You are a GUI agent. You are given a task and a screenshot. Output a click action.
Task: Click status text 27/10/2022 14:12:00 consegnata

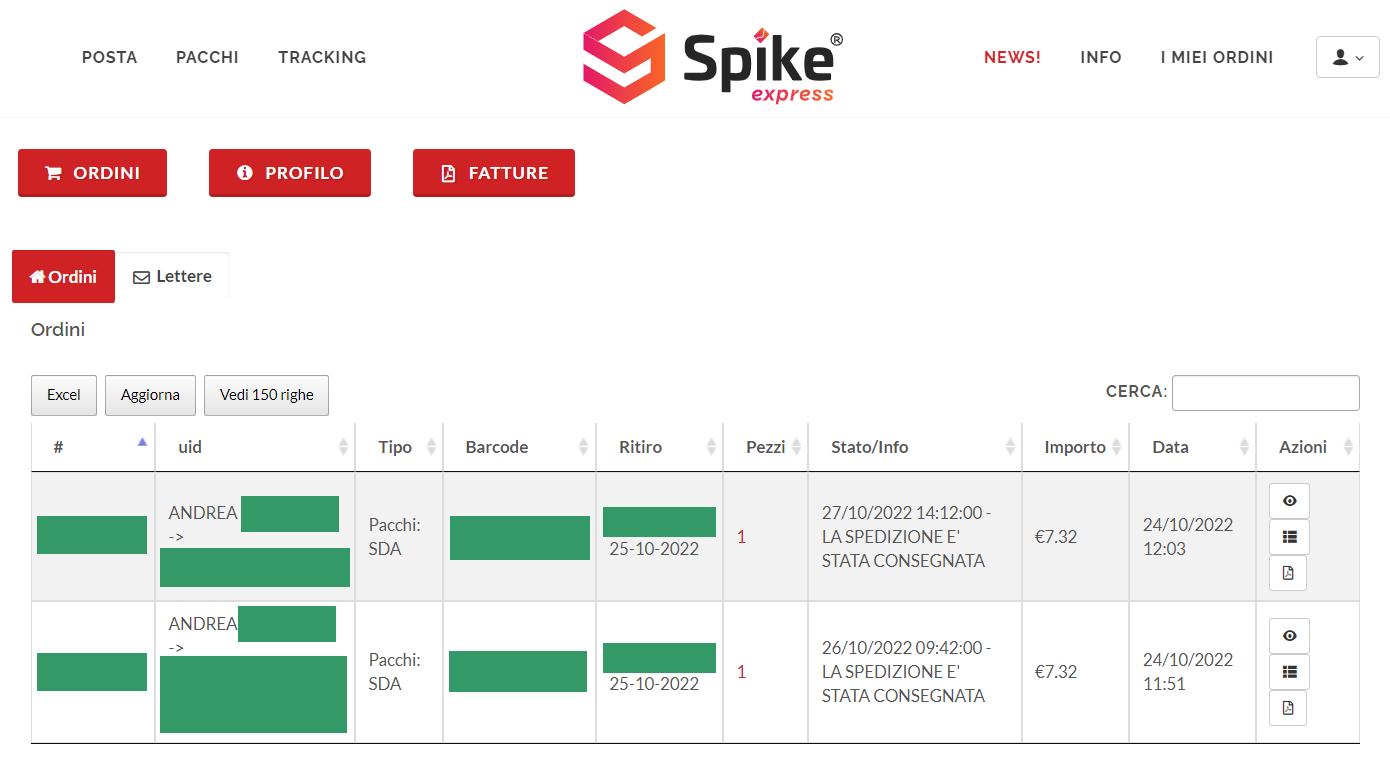(x=906, y=537)
